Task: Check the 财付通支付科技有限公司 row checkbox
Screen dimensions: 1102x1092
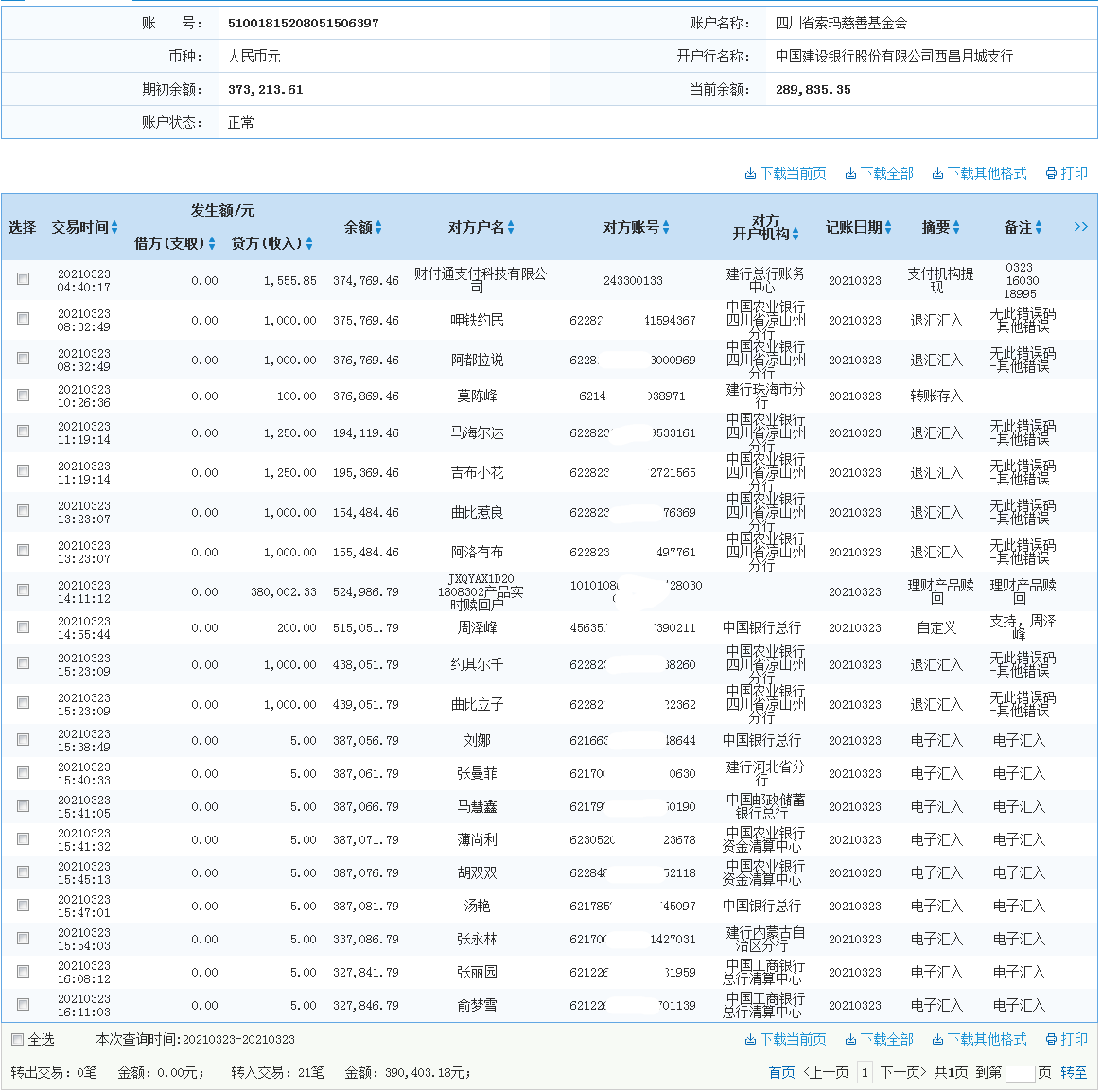Action: pyautogui.click(x=23, y=279)
